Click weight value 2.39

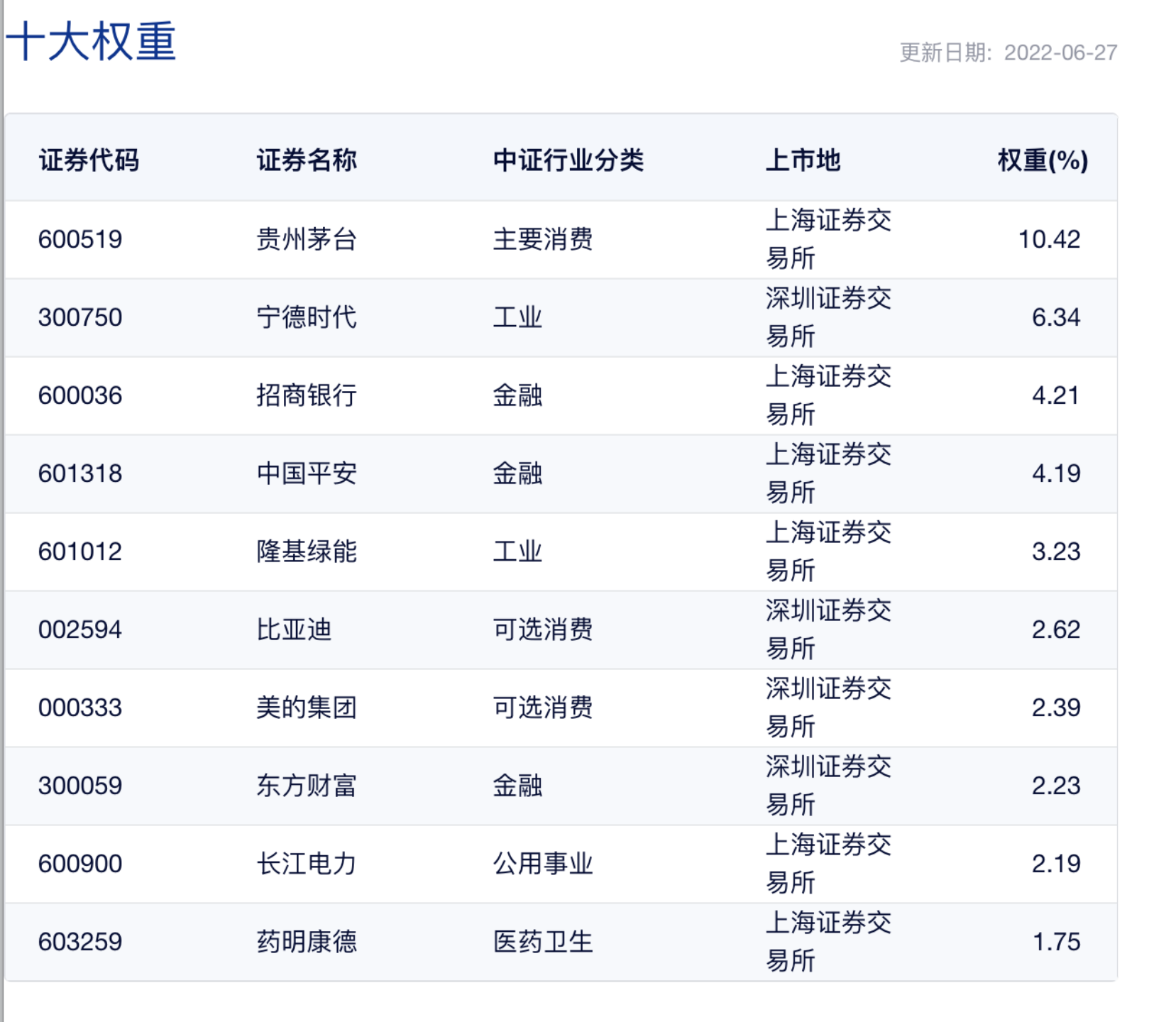(1056, 708)
